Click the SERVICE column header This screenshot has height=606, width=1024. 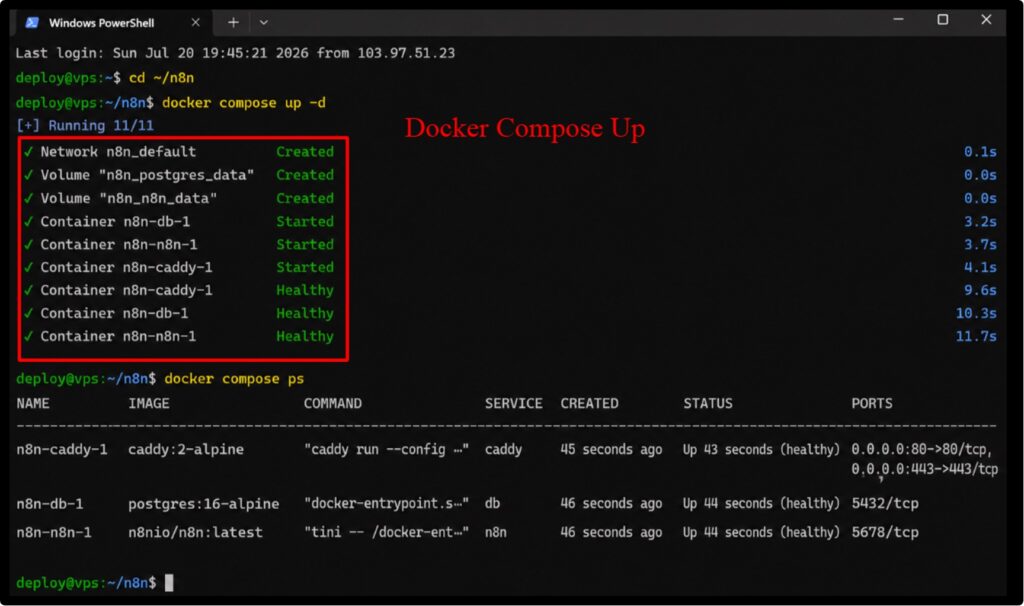click(513, 404)
